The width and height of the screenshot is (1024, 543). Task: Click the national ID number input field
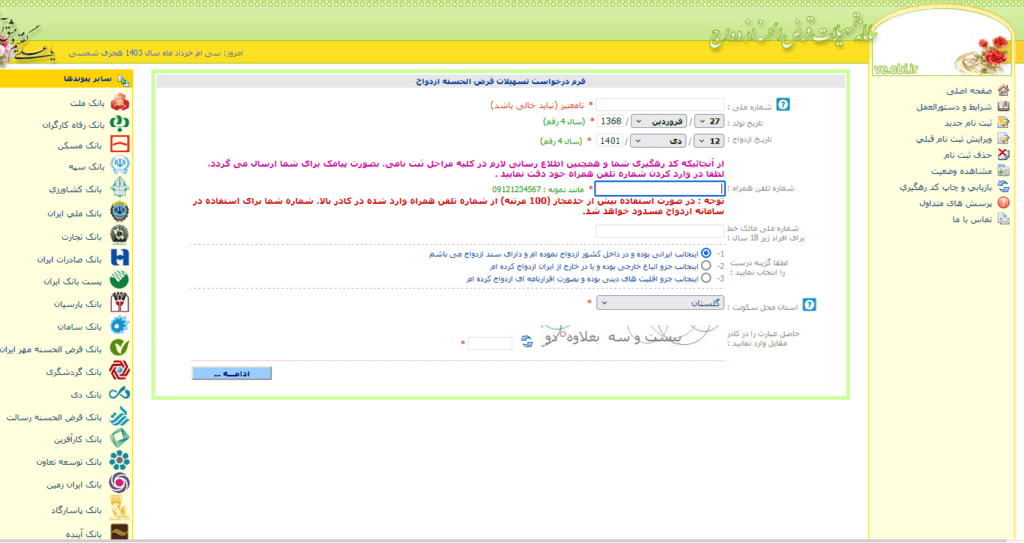point(660,105)
